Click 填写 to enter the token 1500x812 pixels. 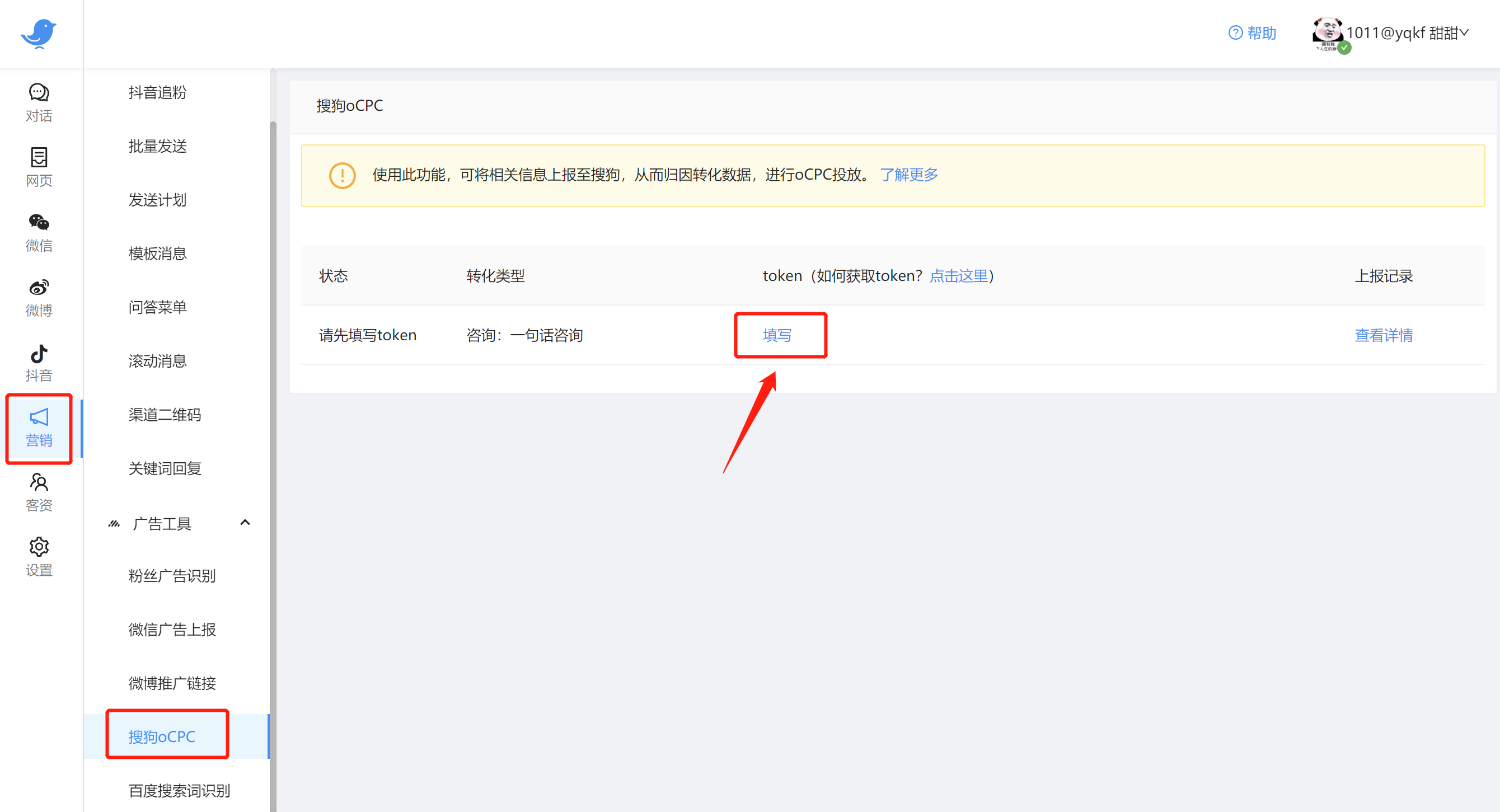point(777,335)
